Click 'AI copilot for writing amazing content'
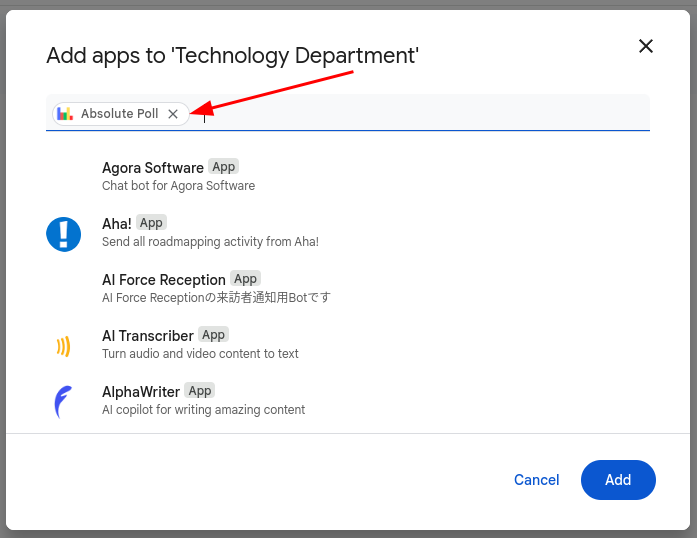The image size is (697, 538). tap(203, 410)
